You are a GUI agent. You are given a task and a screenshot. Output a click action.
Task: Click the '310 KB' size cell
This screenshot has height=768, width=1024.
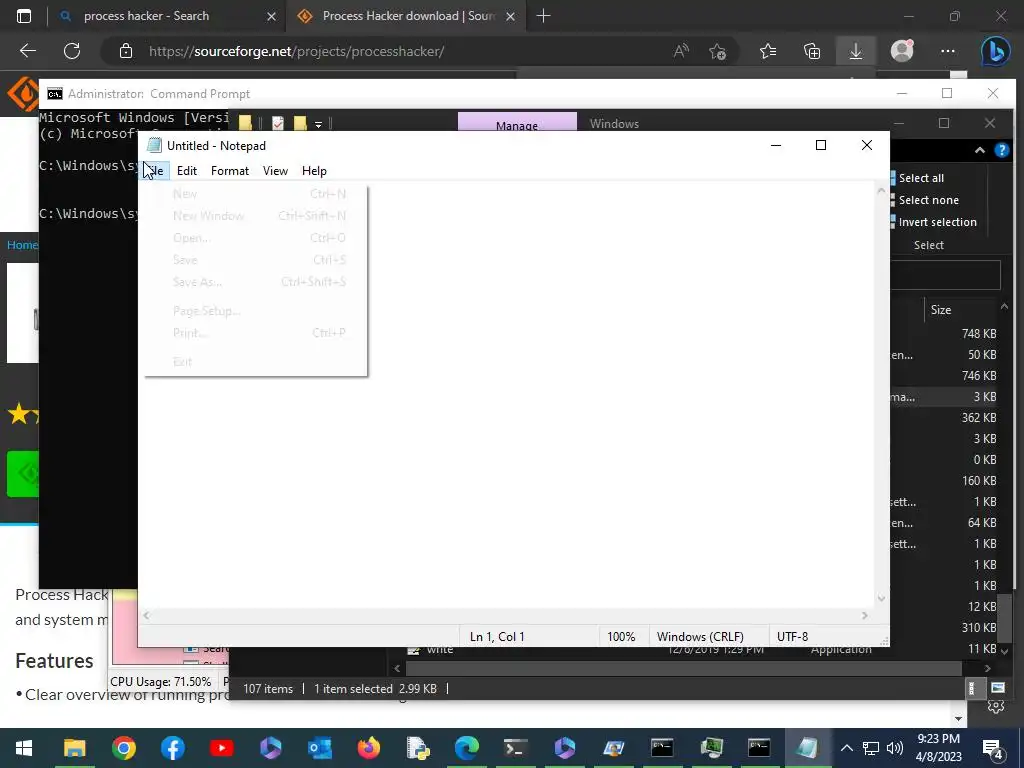978,628
